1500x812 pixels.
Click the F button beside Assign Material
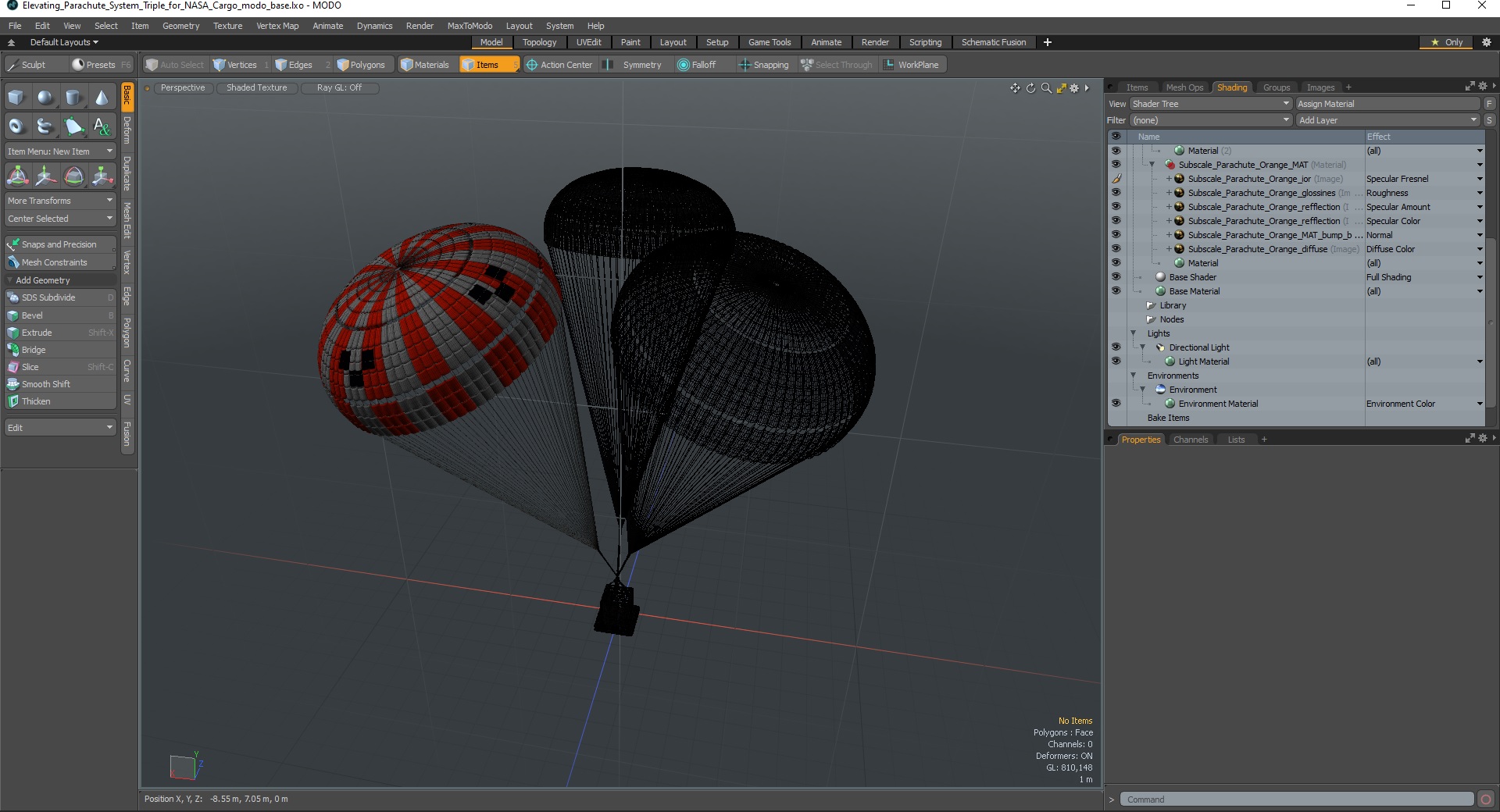pyautogui.click(x=1489, y=104)
